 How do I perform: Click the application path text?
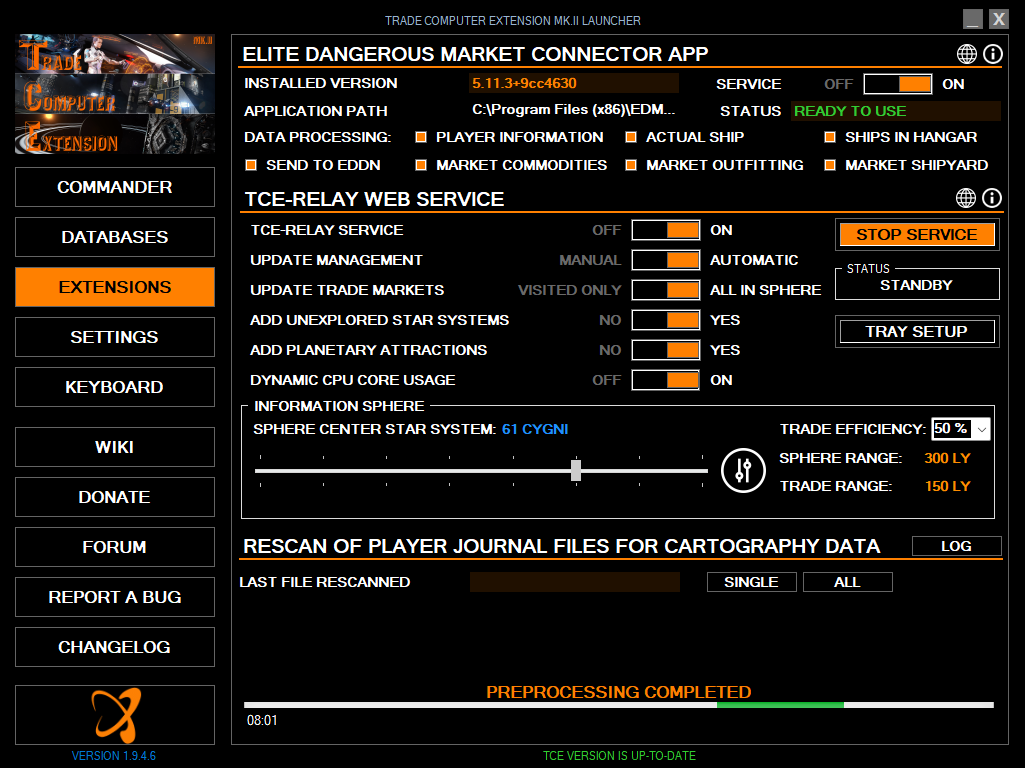coord(573,110)
